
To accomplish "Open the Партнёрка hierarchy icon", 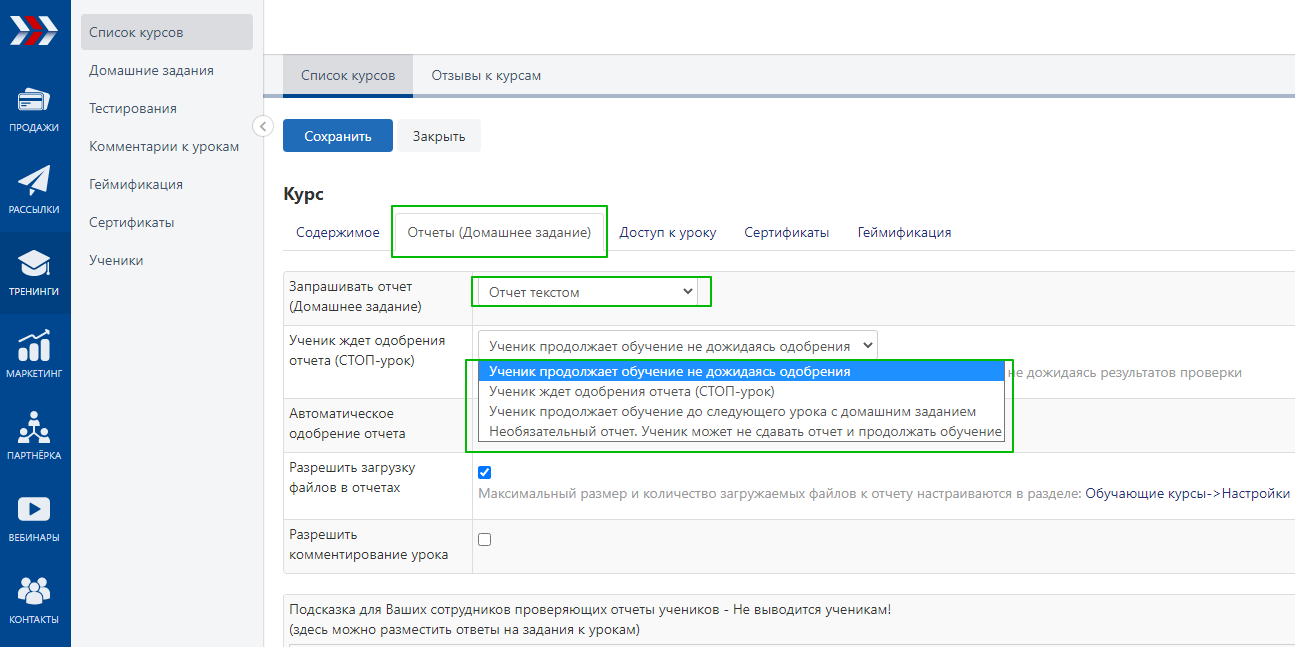I will pos(34,428).
